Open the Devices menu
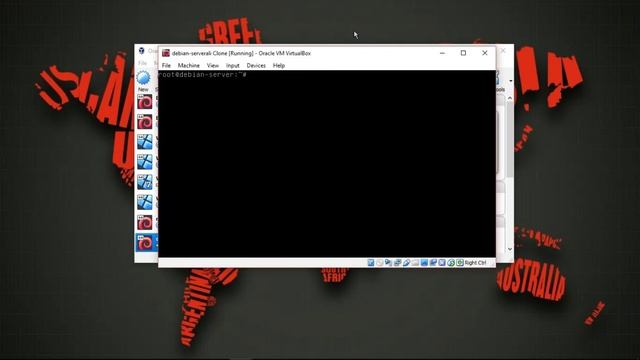Screen dimensions: 640x360 point(256,65)
